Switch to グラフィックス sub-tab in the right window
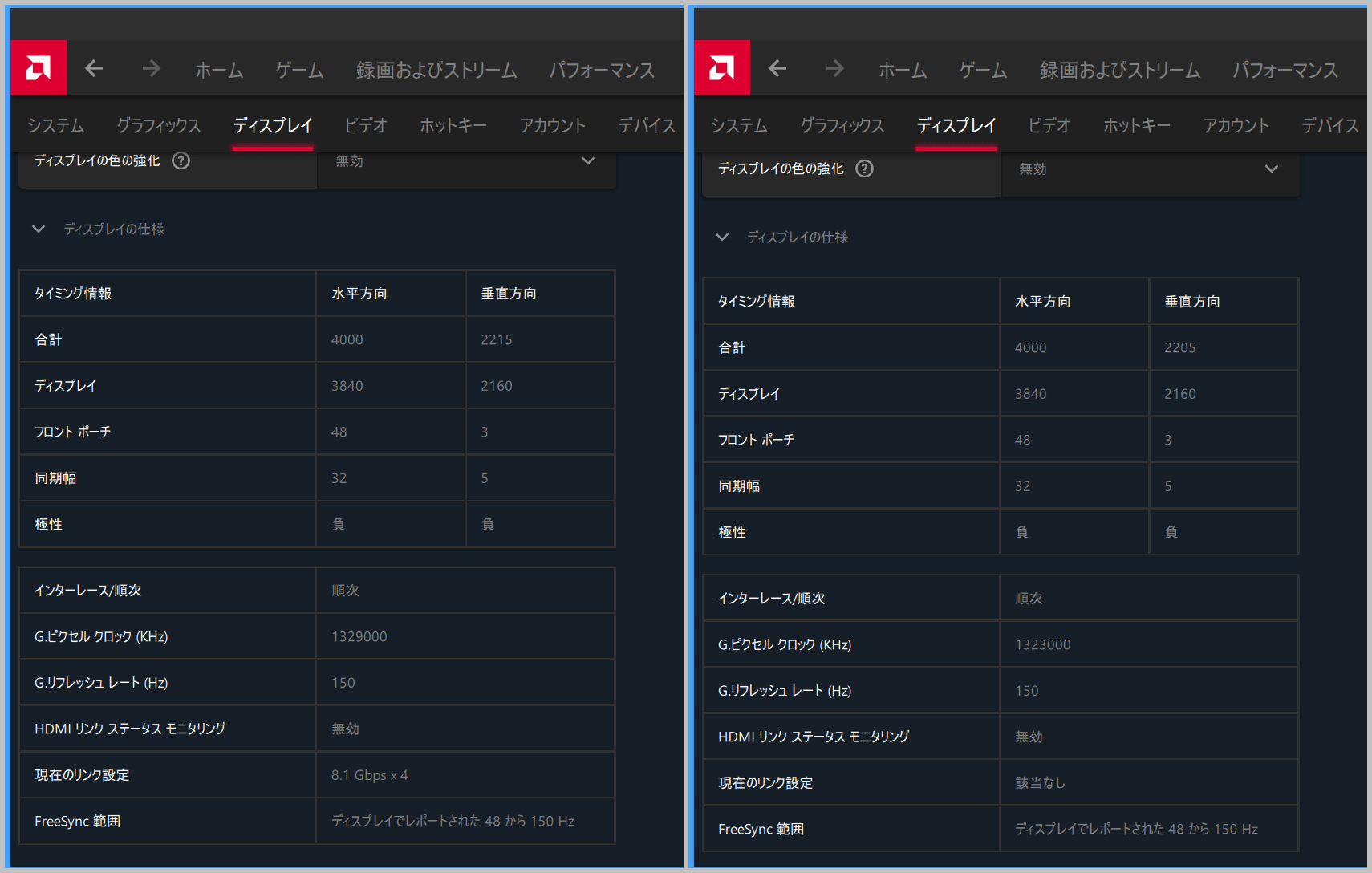This screenshot has height=873, width=1372. (842, 125)
